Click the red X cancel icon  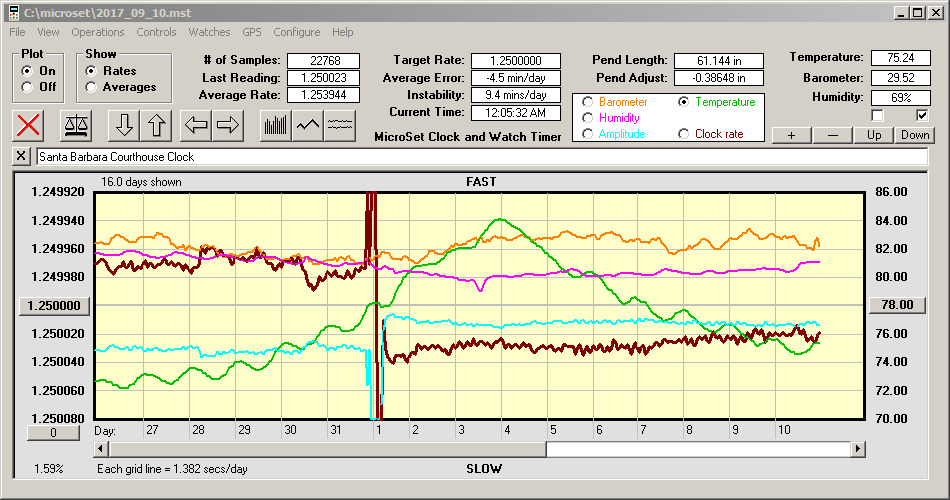click(30, 125)
